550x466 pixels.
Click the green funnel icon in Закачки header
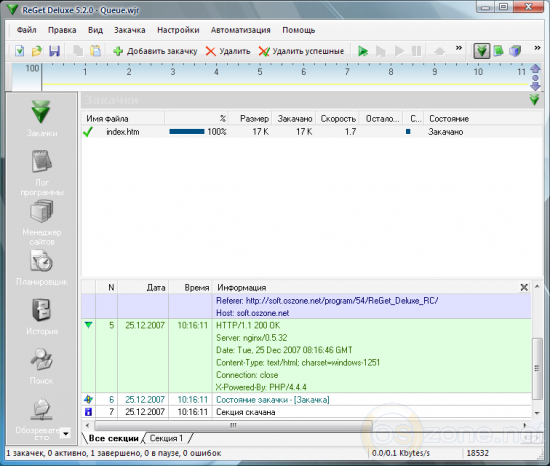point(535,99)
